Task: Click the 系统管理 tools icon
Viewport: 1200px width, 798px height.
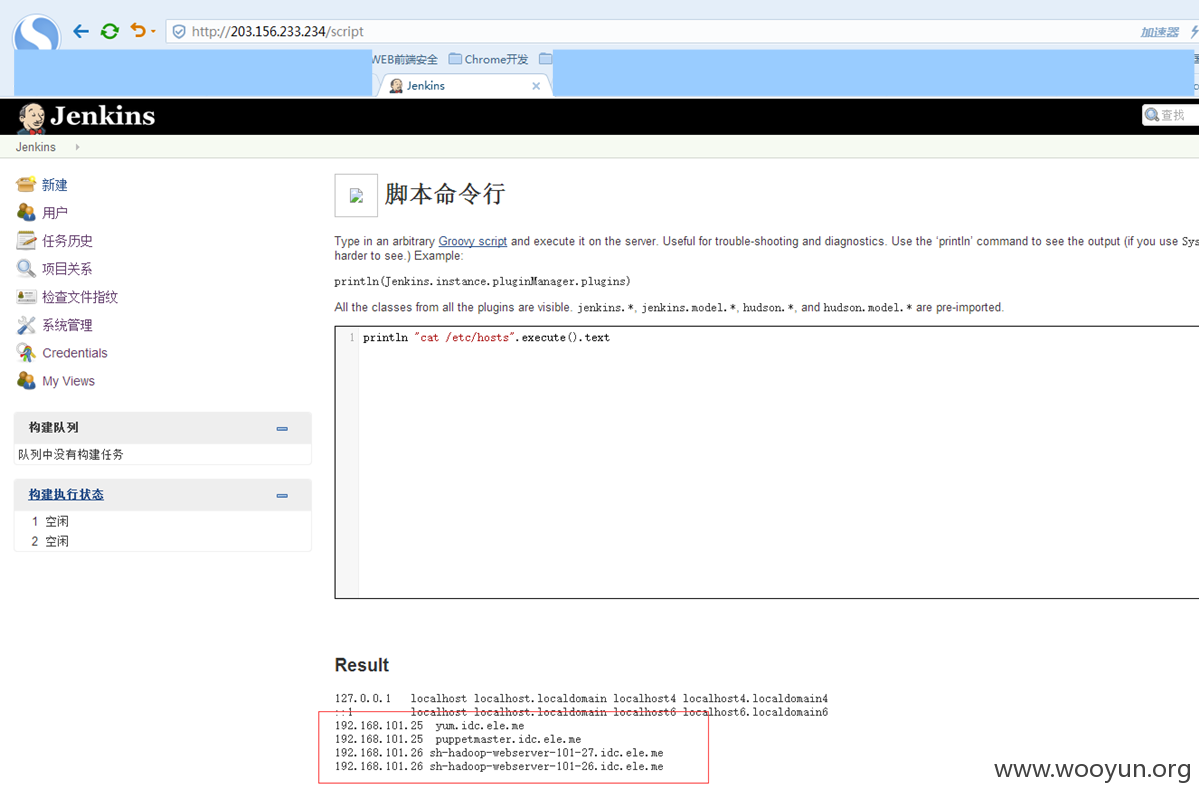Action: [26, 324]
